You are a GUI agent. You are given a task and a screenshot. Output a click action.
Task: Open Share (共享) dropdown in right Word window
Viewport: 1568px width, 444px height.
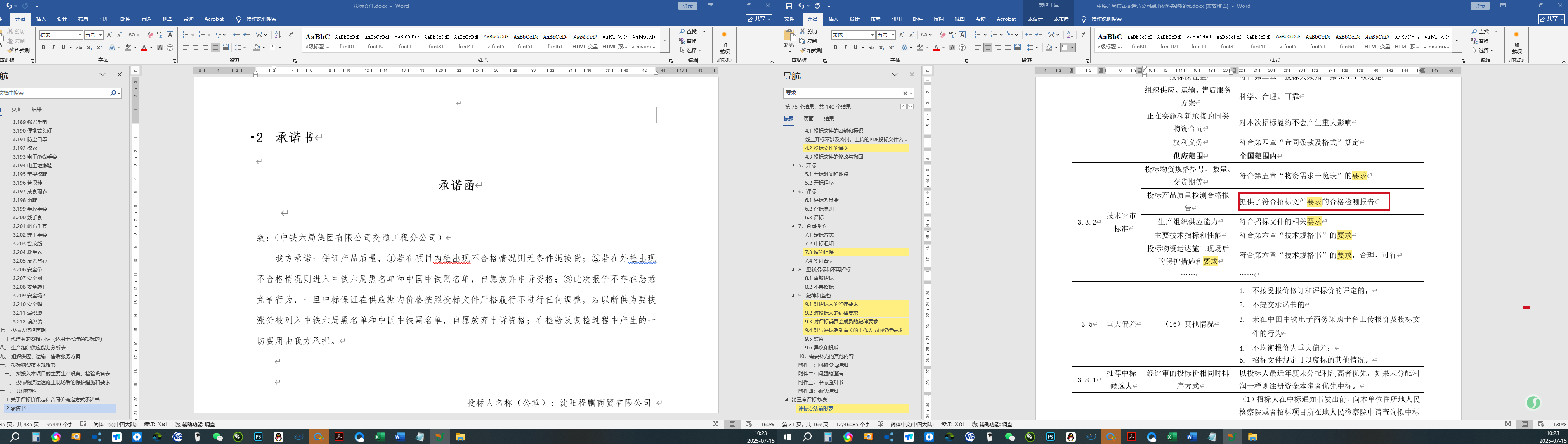tap(1551, 19)
